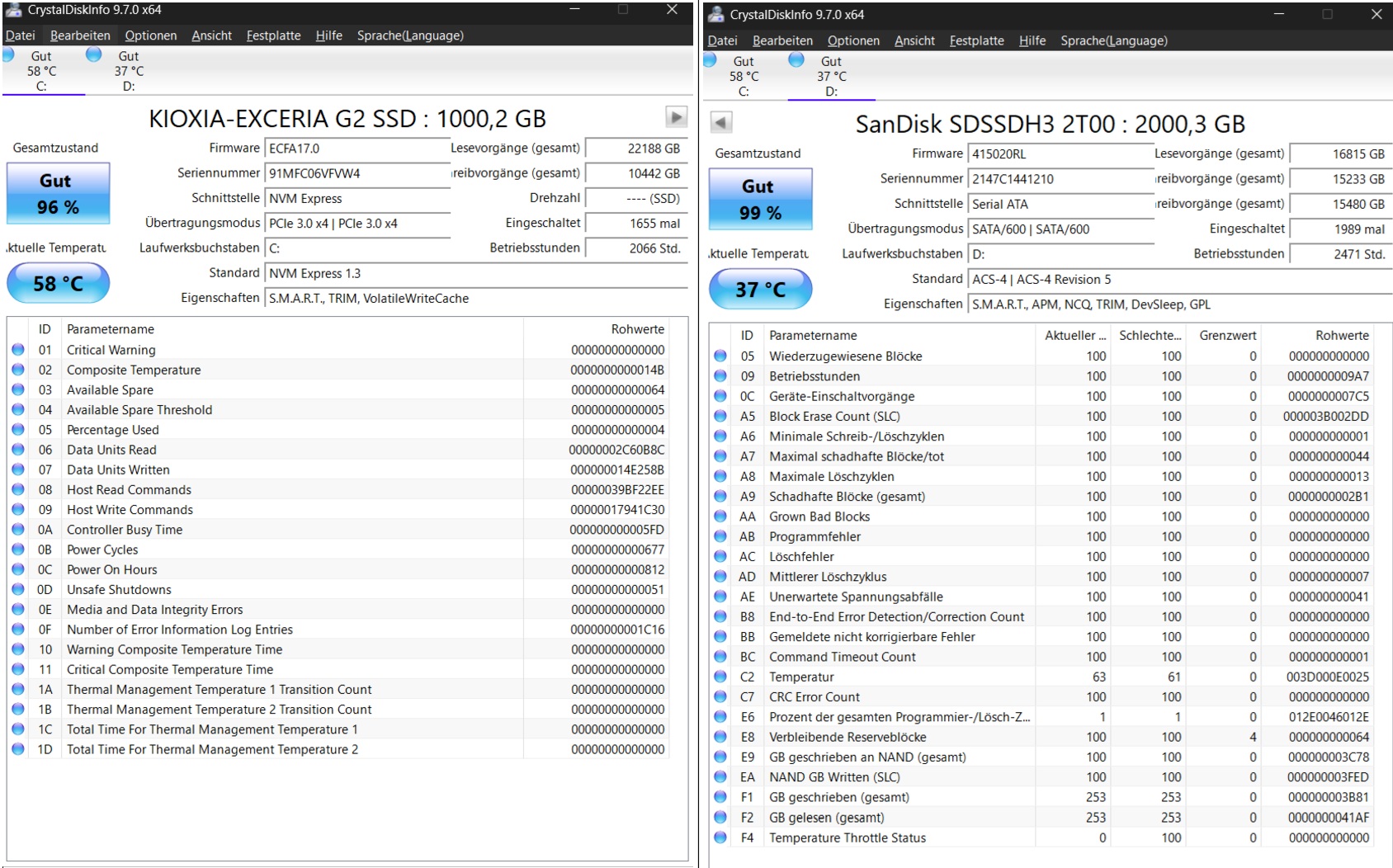The height and width of the screenshot is (868, 1393).
Task: Open the Sprache(Language) menu in the KIOXIA window
Action: [410, 35]
